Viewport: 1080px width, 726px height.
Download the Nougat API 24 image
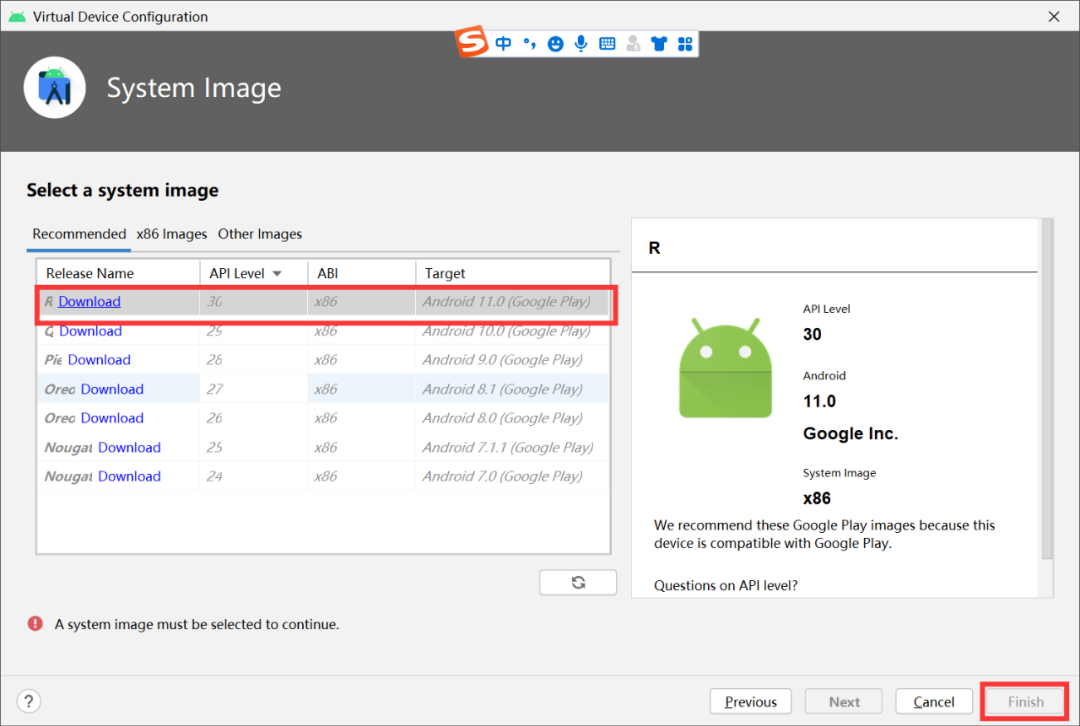[x=129, y=477]
